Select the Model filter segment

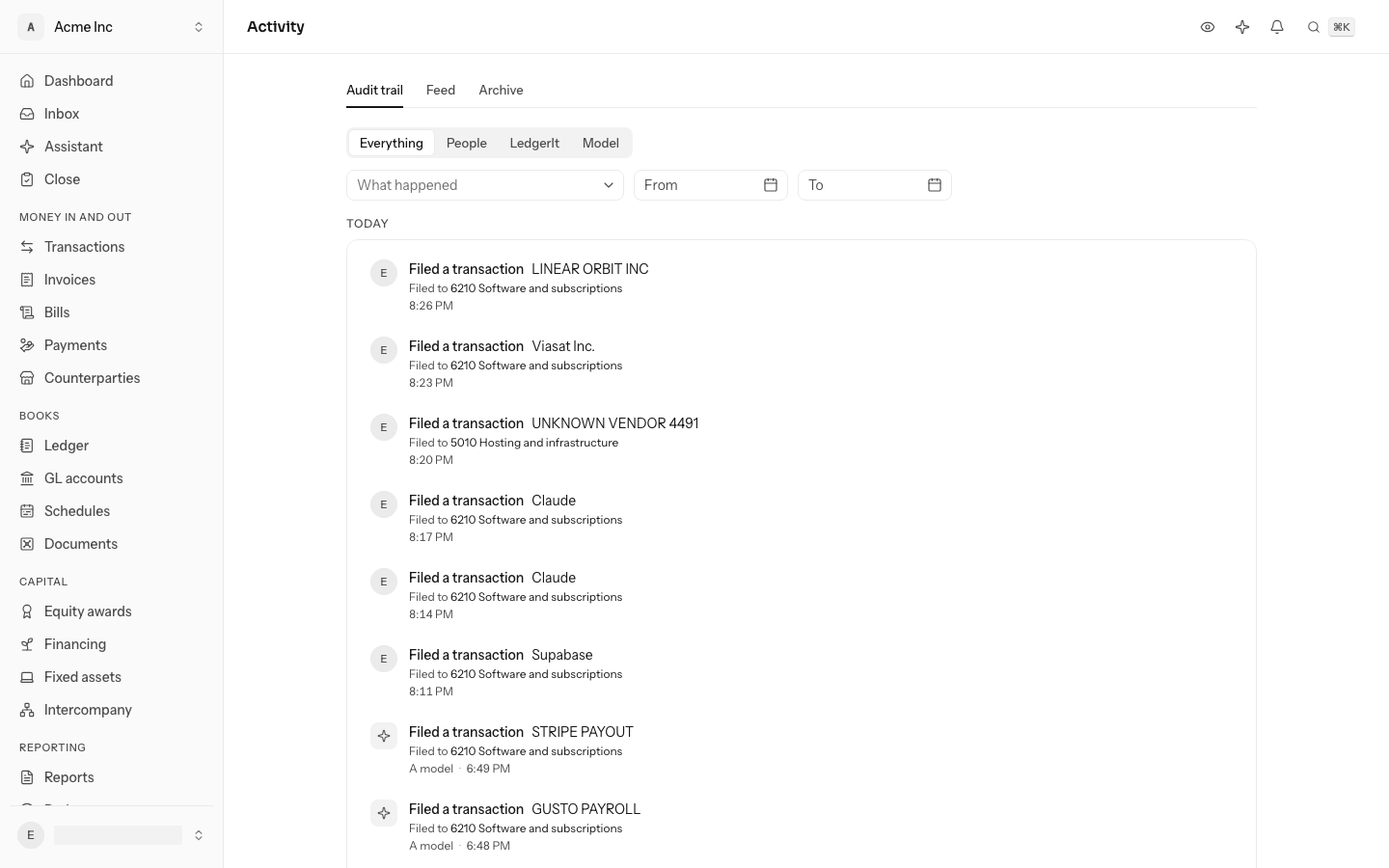pyautogui.click(x=601, y=143)
